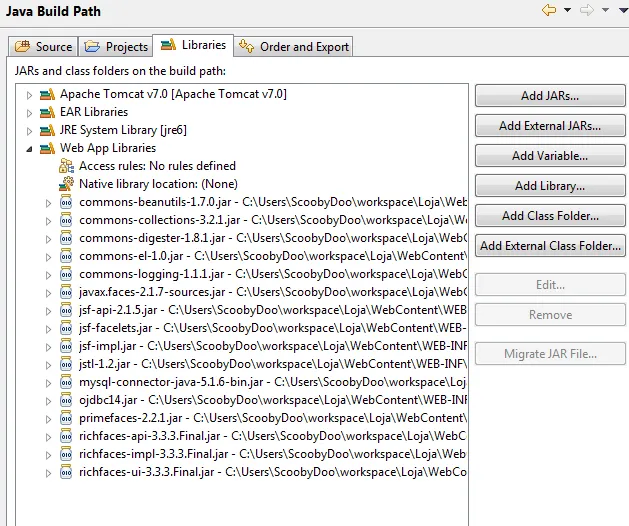Select the Web App Libraries label
The height and width of the screenshot is (526, 629).
(108, 148)
